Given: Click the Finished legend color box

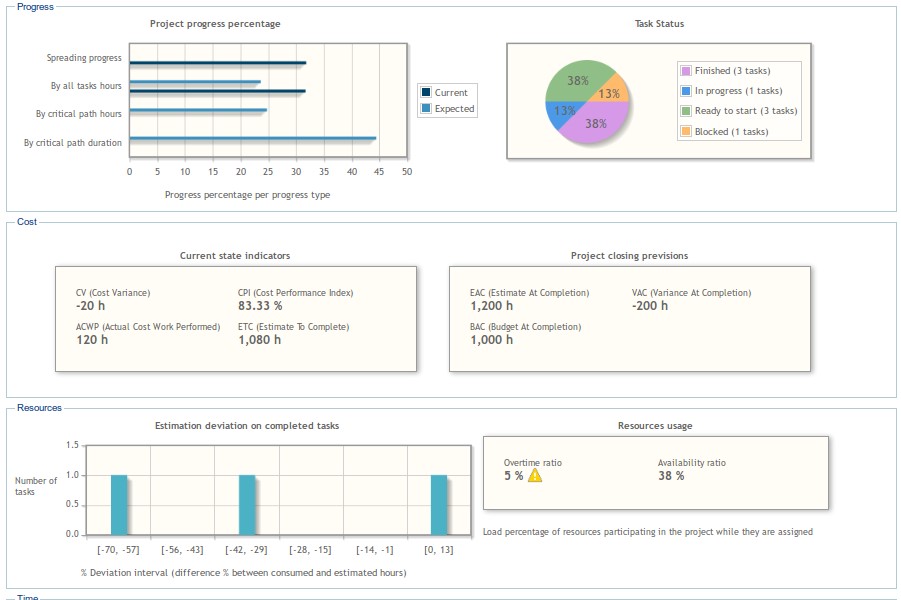Looking at the screenshot, I should pos(686,71).
